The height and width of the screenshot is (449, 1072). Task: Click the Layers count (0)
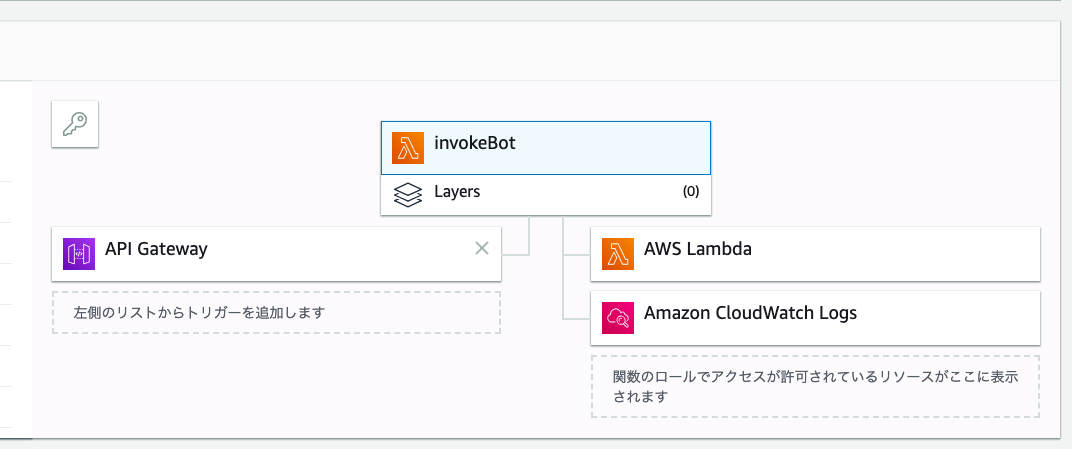pyautogui.click(x=691, y=192)
